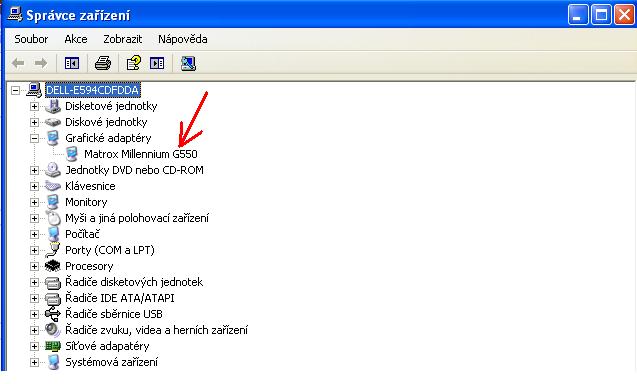The image size is (637, 384).
Task: Click the Jednotky DVD nebo CD-ROM disc icon
Action: click(x=53, y=170)
